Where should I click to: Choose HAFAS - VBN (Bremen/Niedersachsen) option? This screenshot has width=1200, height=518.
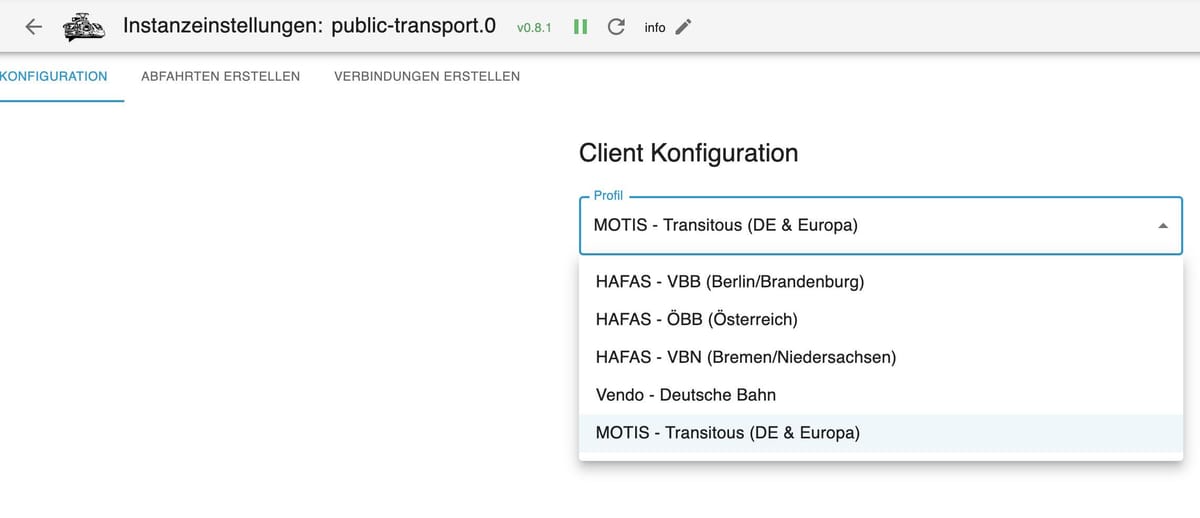click(881, 357)
